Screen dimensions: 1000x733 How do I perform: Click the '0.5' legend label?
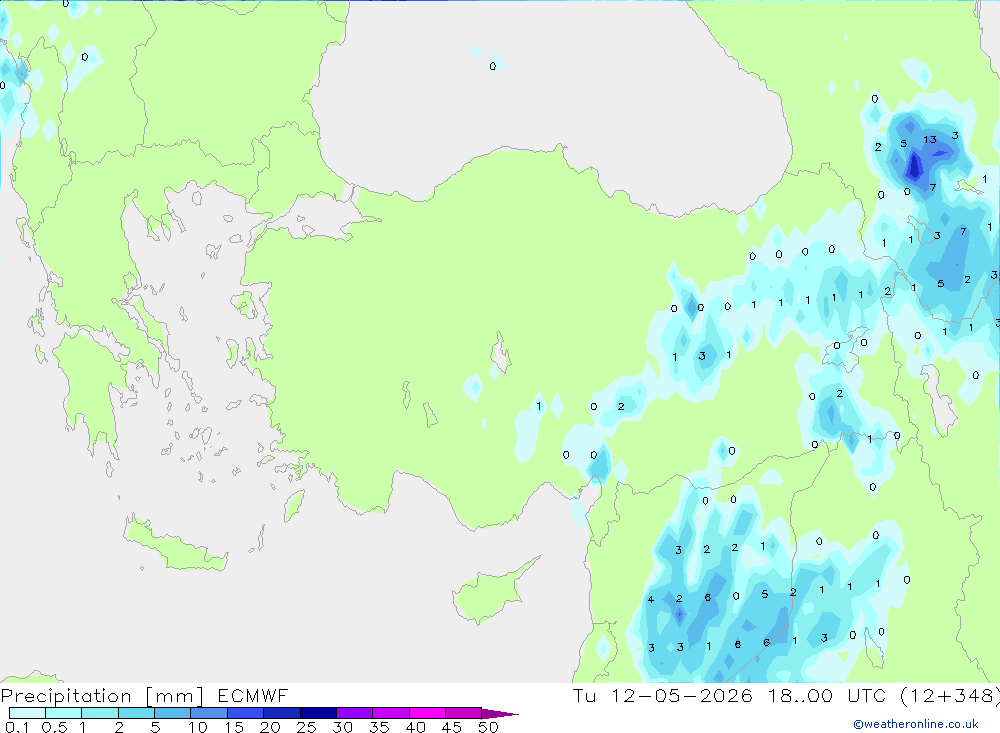coord(54,727)
